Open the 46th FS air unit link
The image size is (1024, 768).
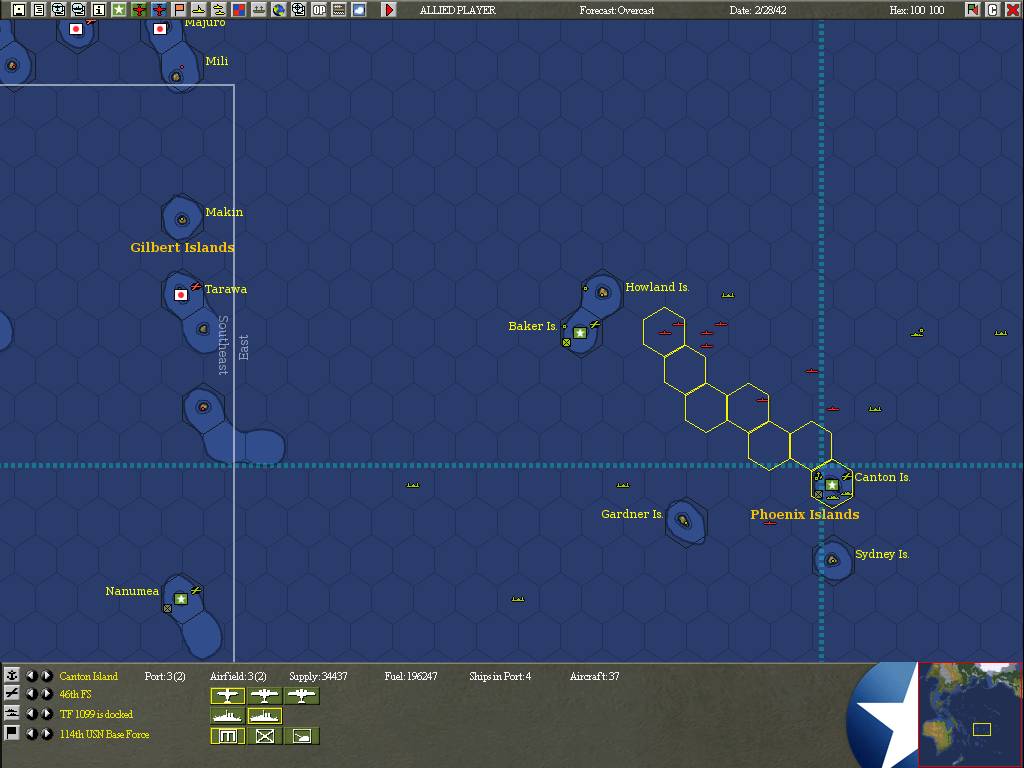tap(75, 694)
